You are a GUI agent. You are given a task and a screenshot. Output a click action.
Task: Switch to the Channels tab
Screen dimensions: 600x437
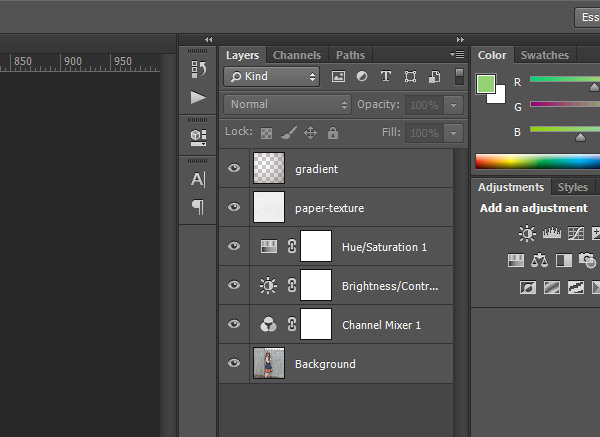click(x=297, y=55)
